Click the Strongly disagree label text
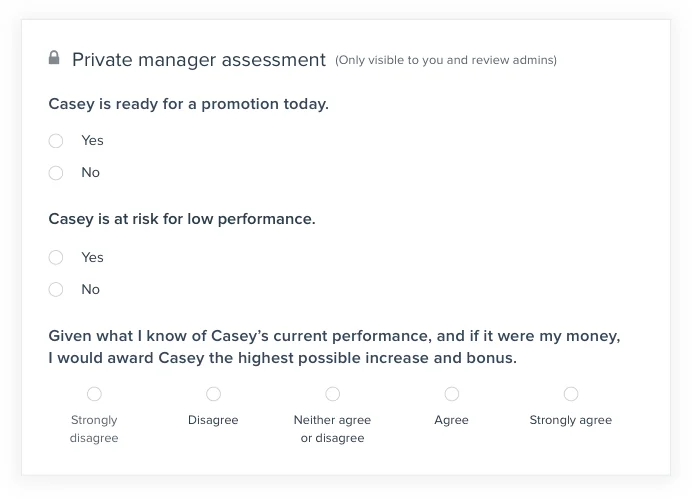The height and width of the screenshot is (499, 692). pyautogui.click(x=94, y=429)
